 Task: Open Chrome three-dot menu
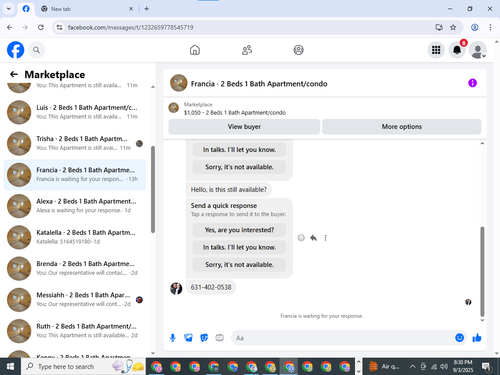(490, 27)
